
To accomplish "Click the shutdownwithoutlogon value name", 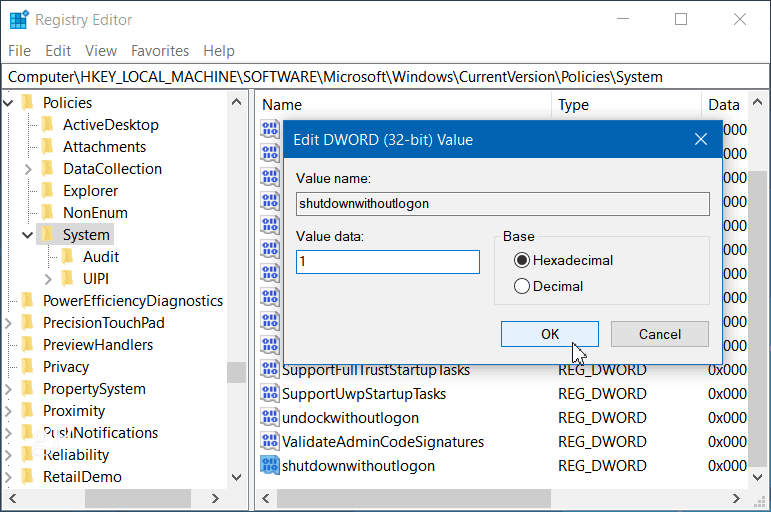I will point(358,466).
